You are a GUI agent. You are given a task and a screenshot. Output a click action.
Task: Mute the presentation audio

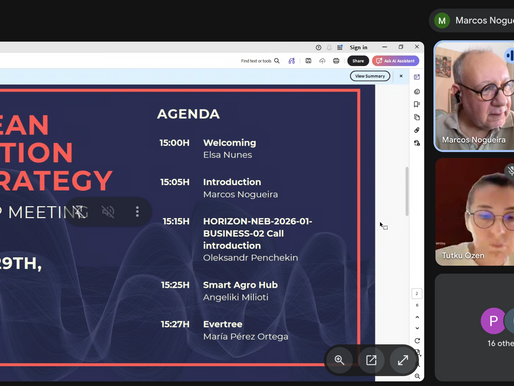(x=108, y=212)
